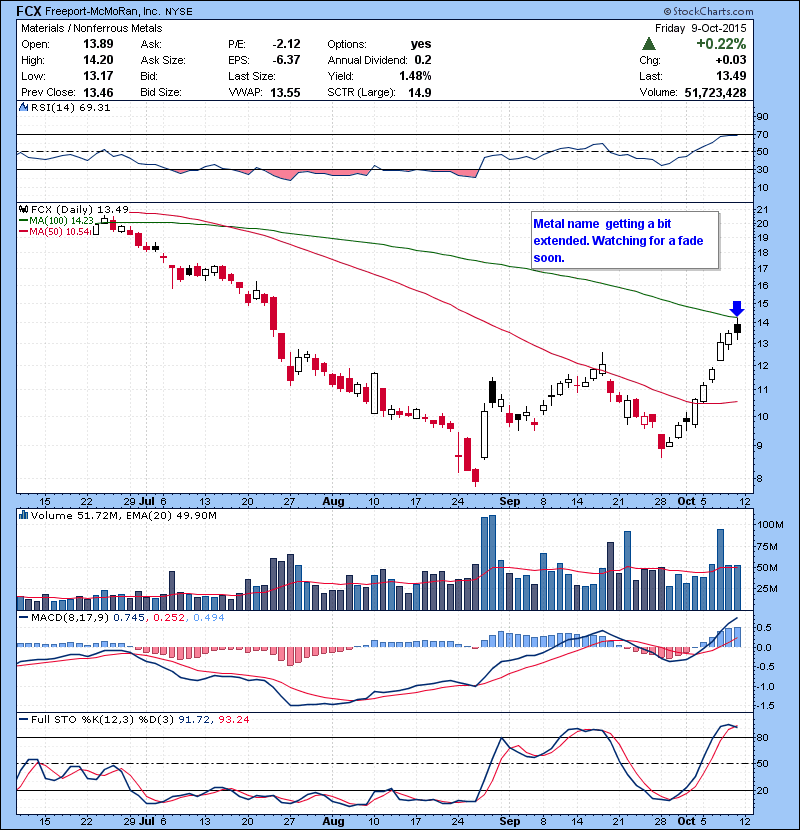Screen dimensions: 800x830
Task: Click the last black candlestick under the arrow
Action: (x=738, y=328)
